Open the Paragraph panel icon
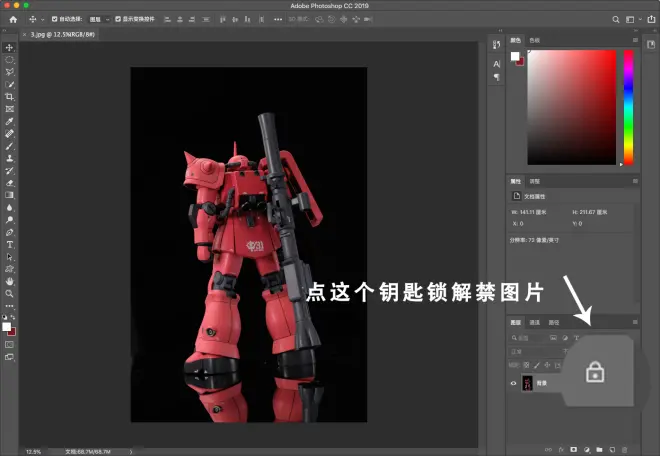 pos(497,77)
